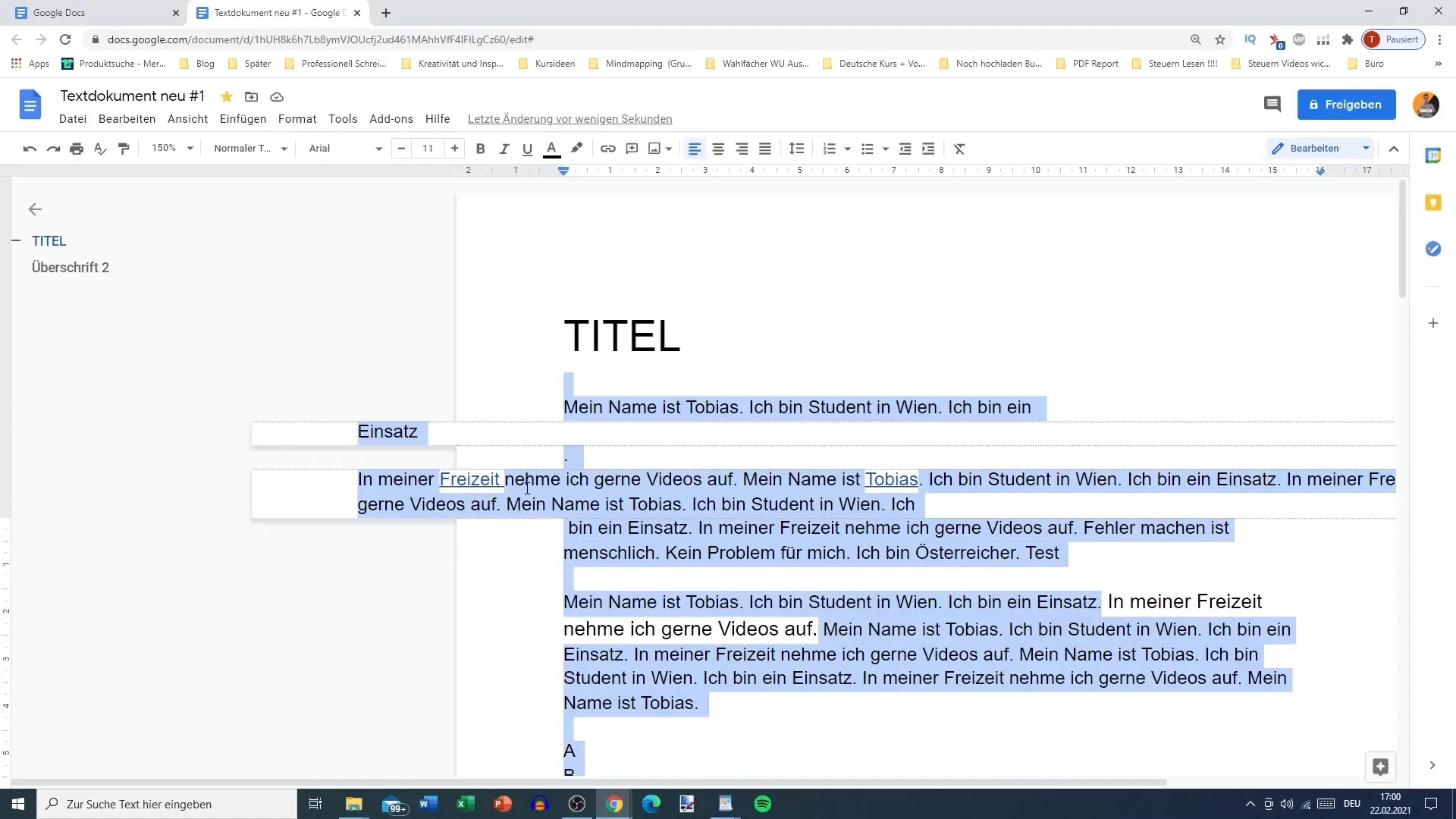Click the Spotify icon in taskbar
This screenshot has height=819, width=1456.
click(762, 804)
